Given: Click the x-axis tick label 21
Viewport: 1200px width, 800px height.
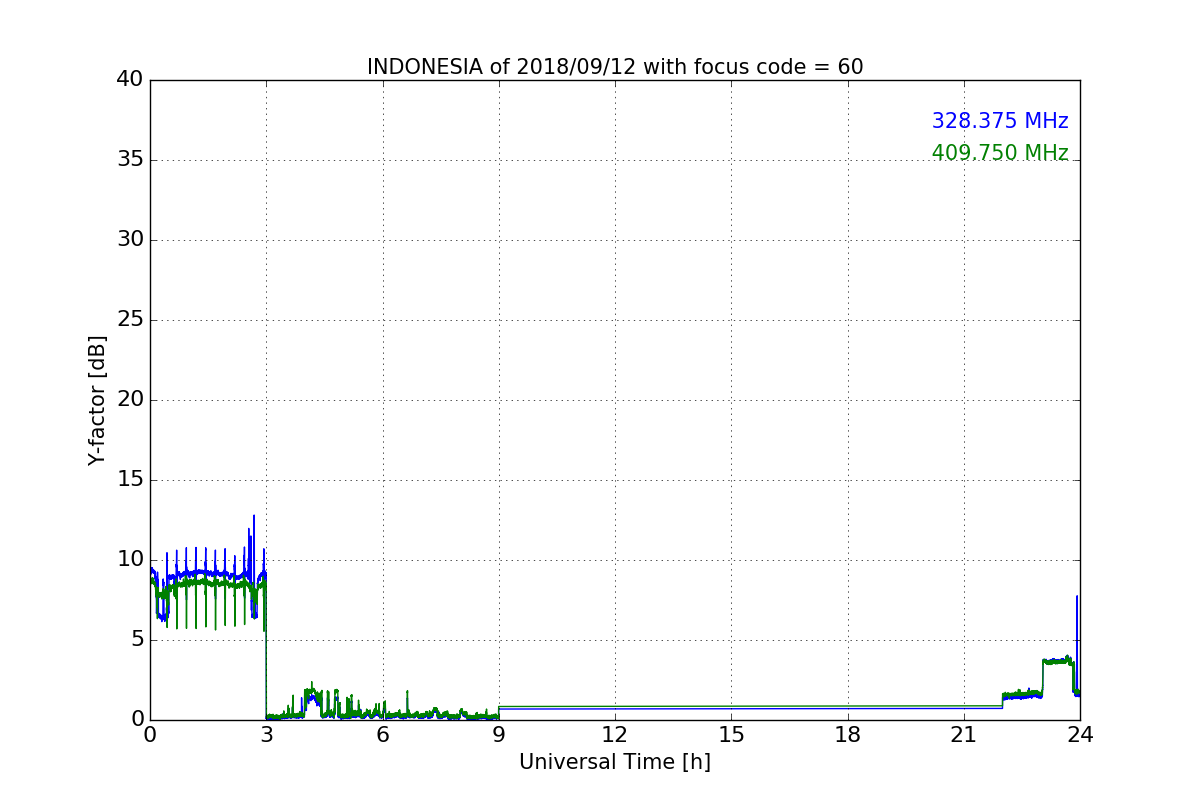Looking at the screenshot, I should pos(964,735).
